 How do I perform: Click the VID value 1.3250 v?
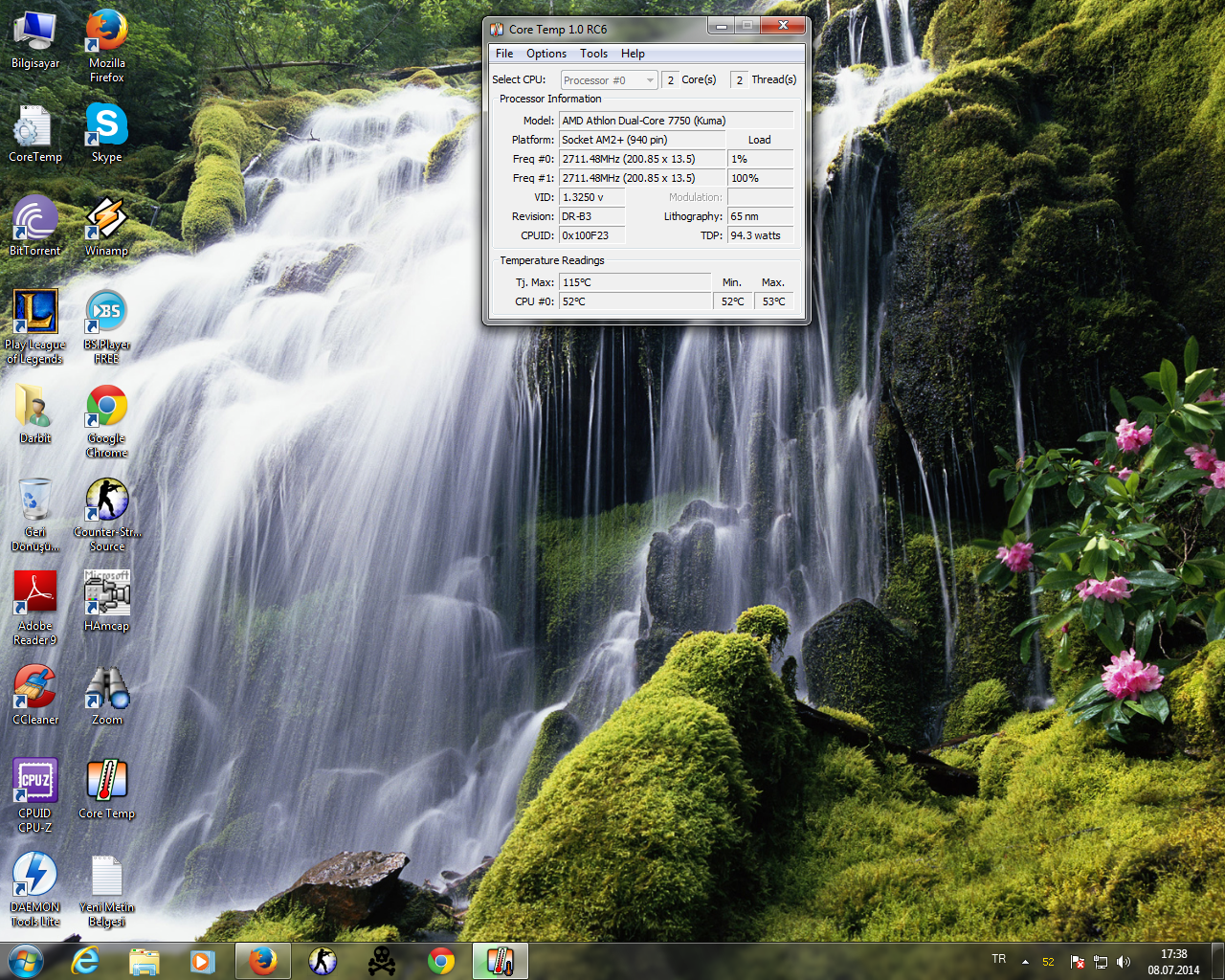coord(592,197)
